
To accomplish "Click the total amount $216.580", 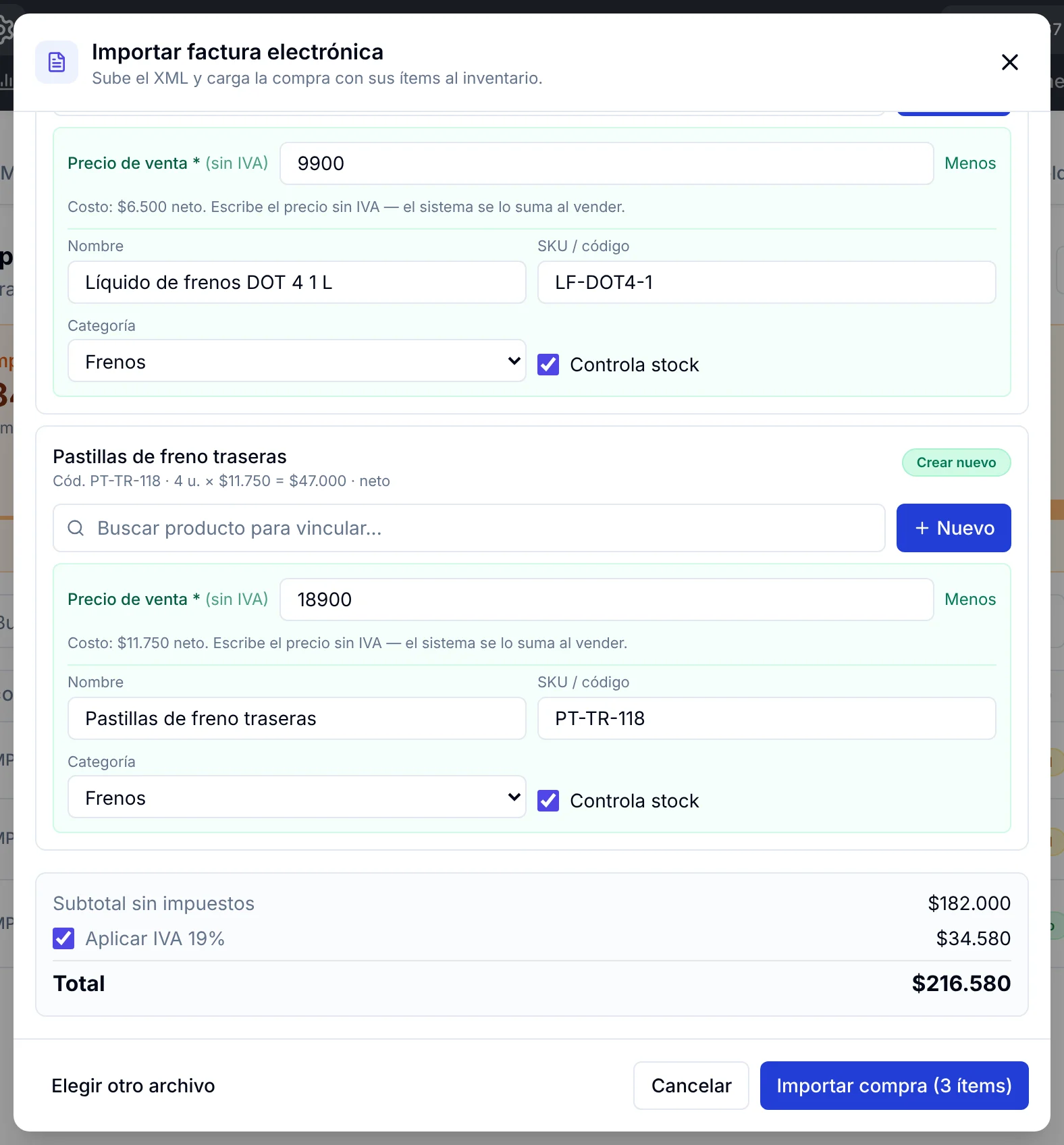I will [x=961, y=984].
